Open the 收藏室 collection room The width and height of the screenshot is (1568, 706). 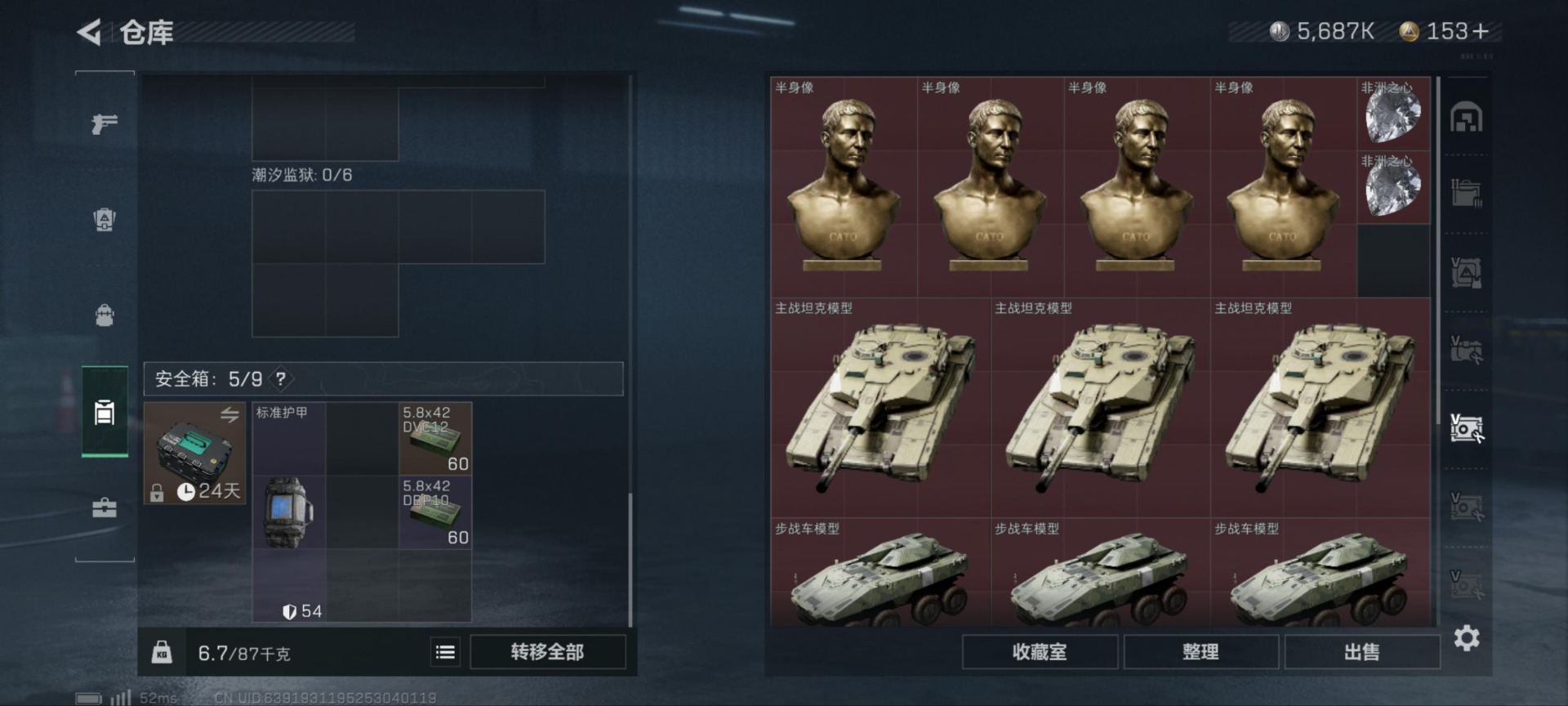[1040, 652]
